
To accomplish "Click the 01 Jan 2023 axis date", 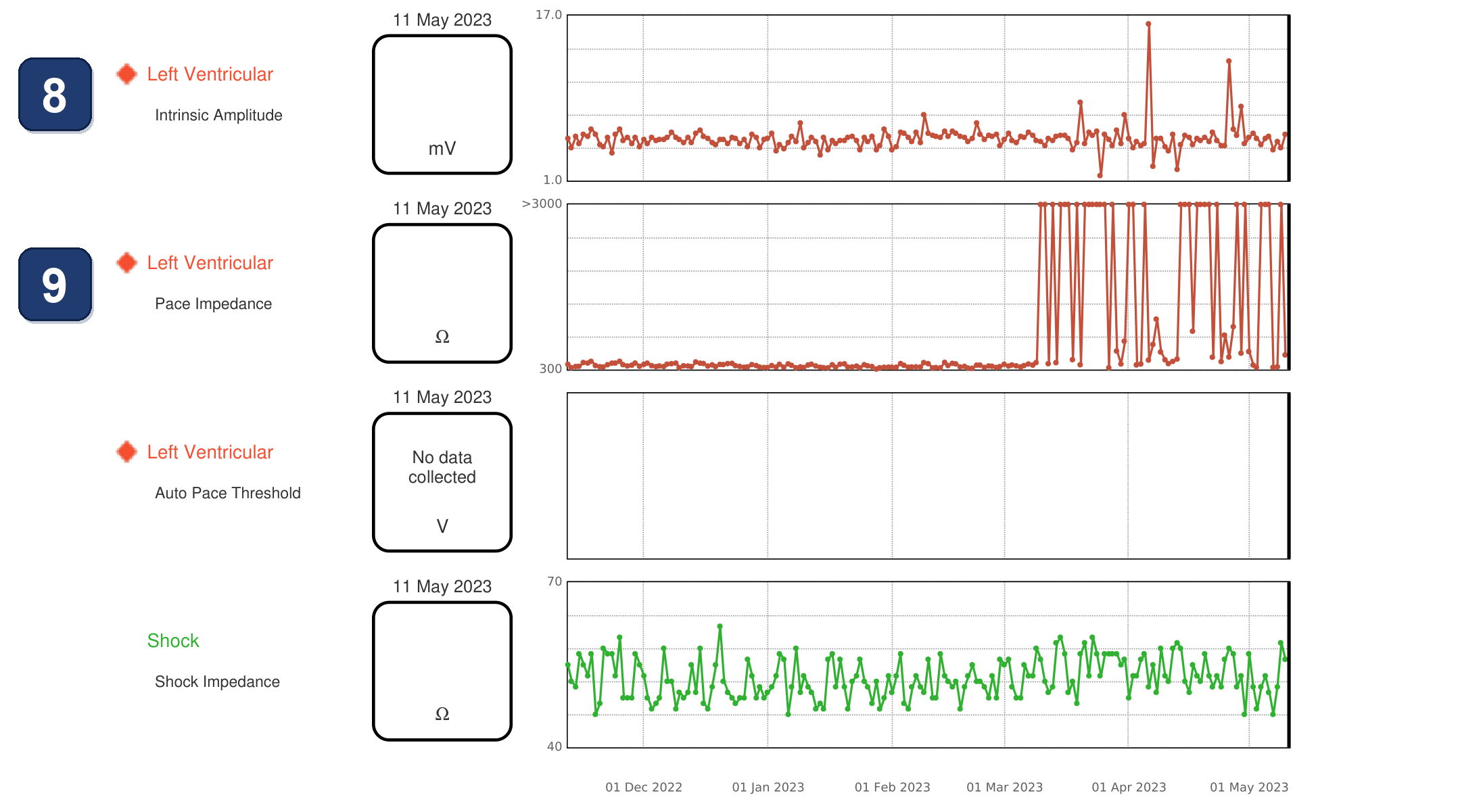I will [768, 787].
